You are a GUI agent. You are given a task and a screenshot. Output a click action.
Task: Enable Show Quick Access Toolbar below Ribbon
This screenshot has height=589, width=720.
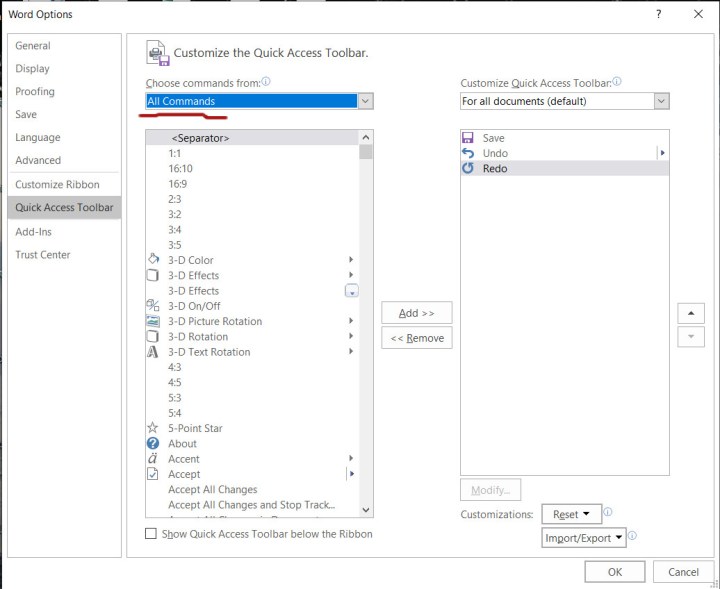(x=152, y=534)
